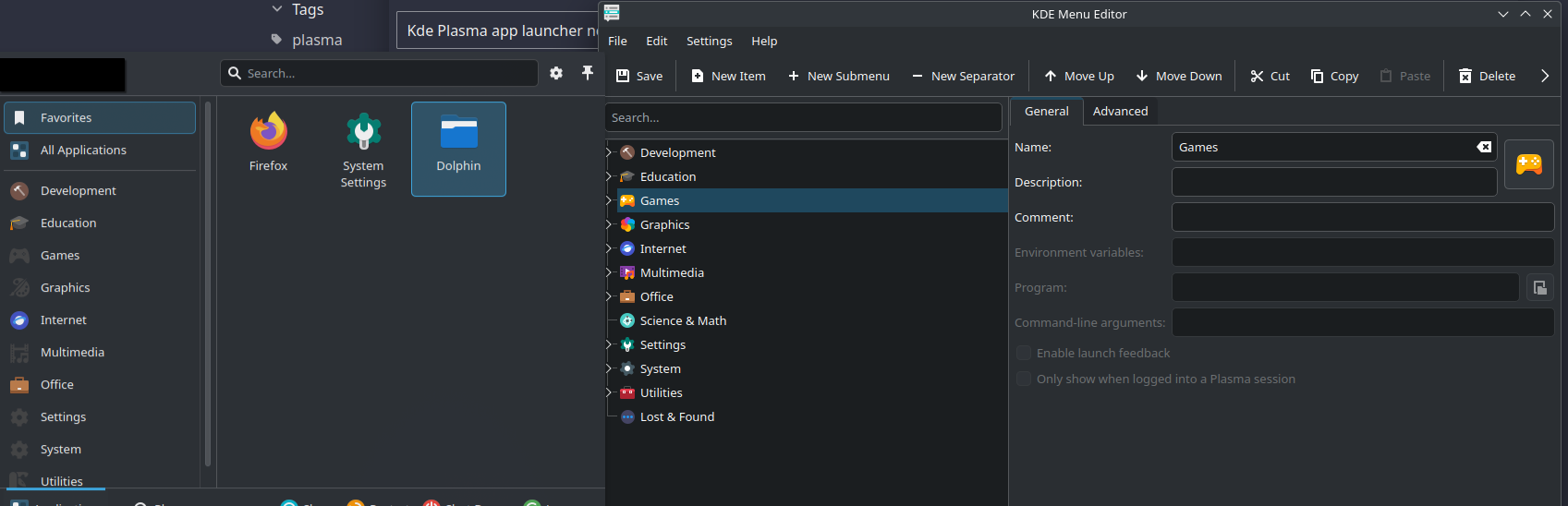
Task: Open System category in launcher
Action: (x=100, y=449)
